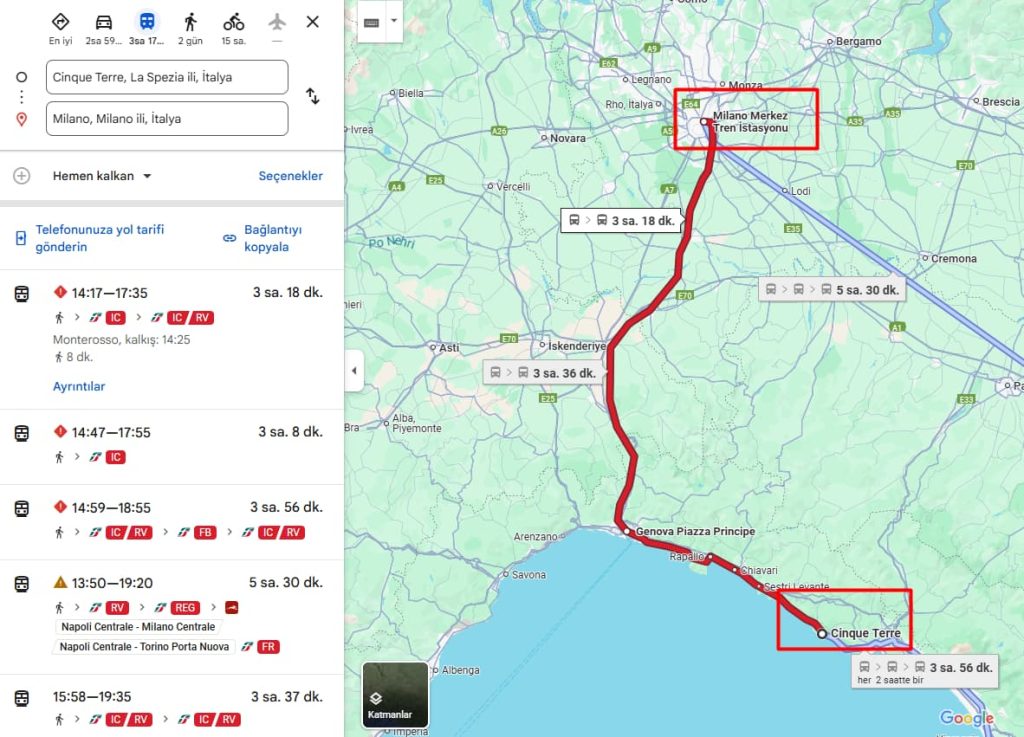1024x737 pixels.
Task: Click 'Telefonunuza yol tarifi gönderin'
Action: 100,238
